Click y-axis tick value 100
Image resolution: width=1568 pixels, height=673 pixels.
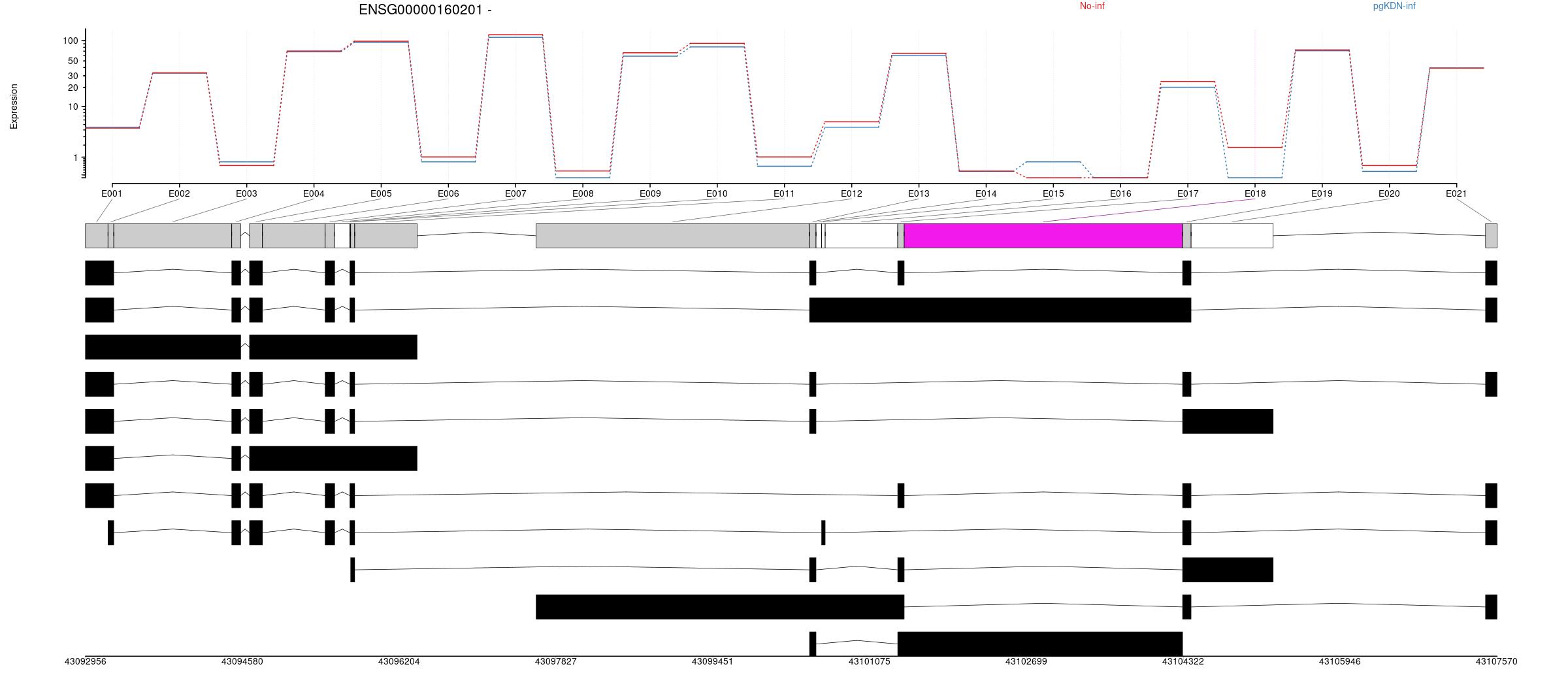[x=71, y=41]
